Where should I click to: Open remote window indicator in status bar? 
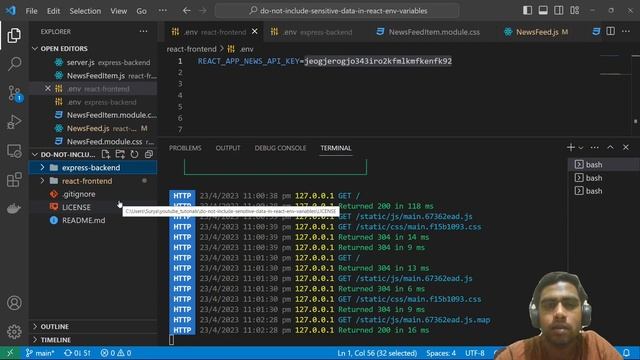tap(10, 353)
